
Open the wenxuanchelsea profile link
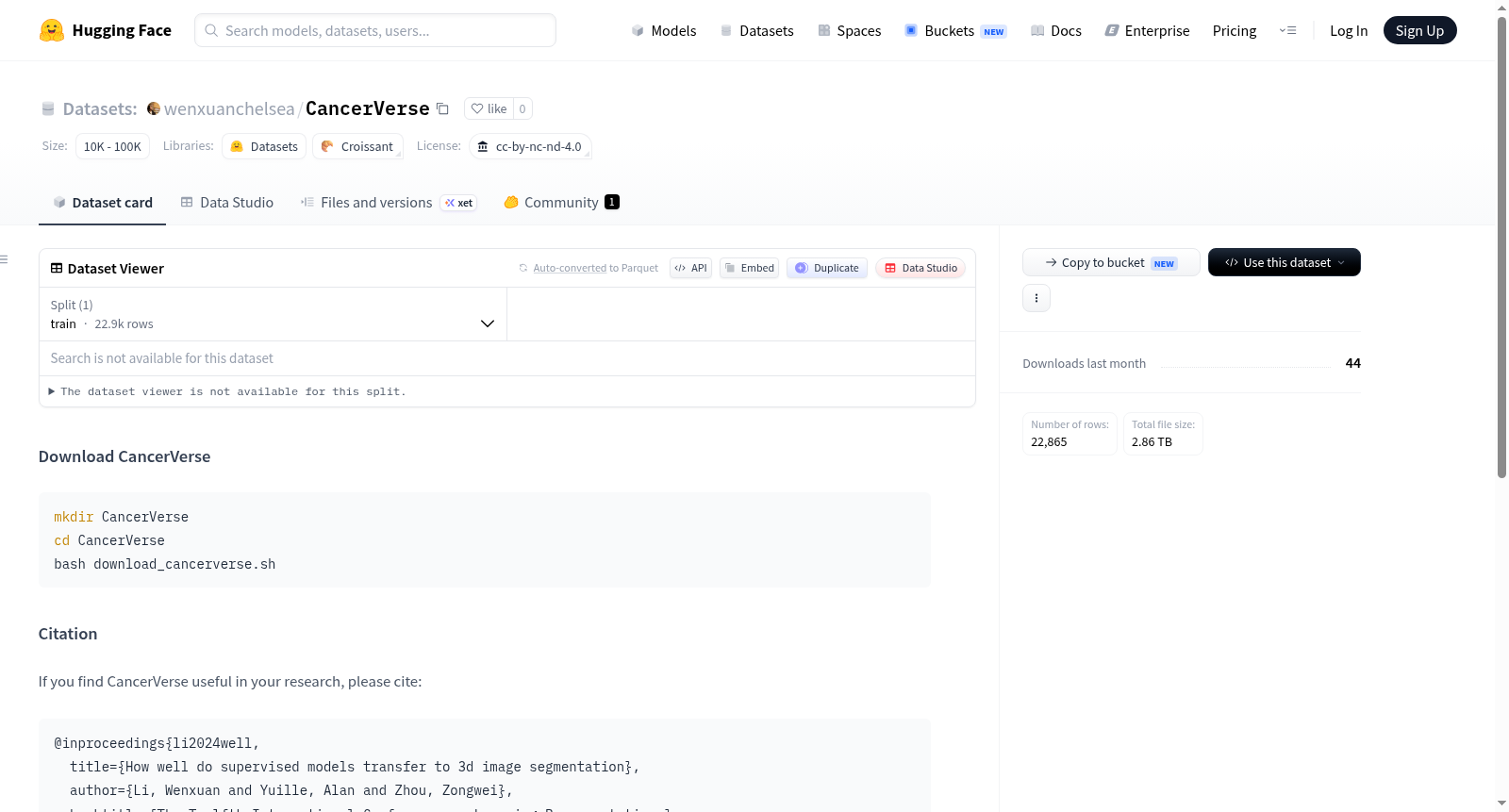point(229,108)
